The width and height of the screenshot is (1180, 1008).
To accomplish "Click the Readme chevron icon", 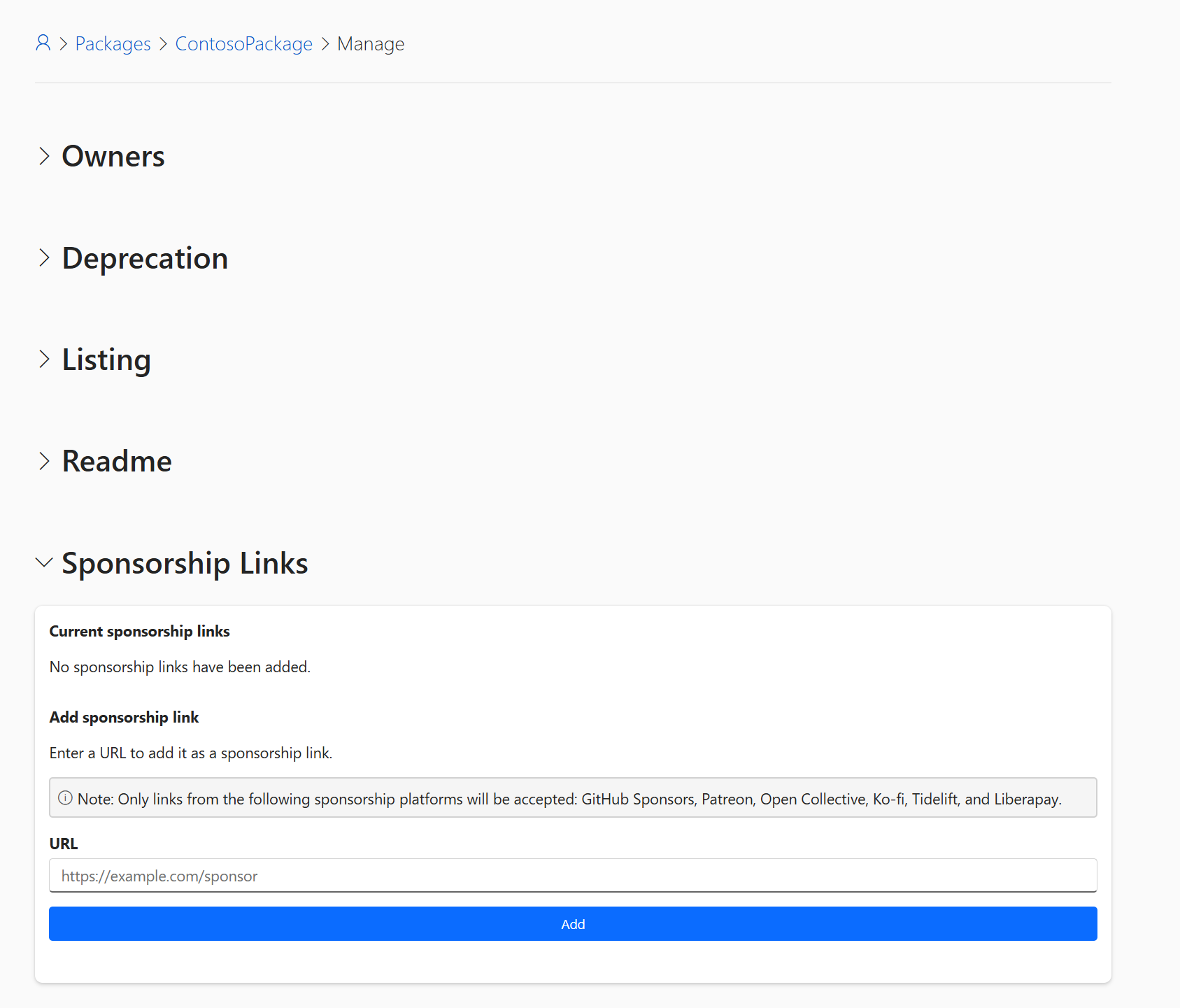I will pyautogui.click(x=45, y=460).
